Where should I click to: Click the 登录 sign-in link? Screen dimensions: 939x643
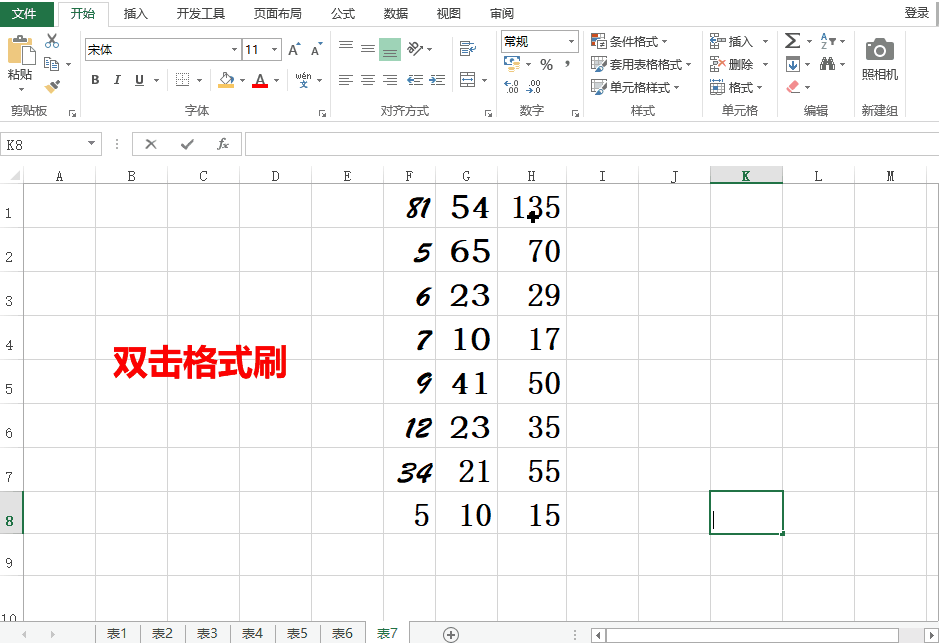point(916,13)
